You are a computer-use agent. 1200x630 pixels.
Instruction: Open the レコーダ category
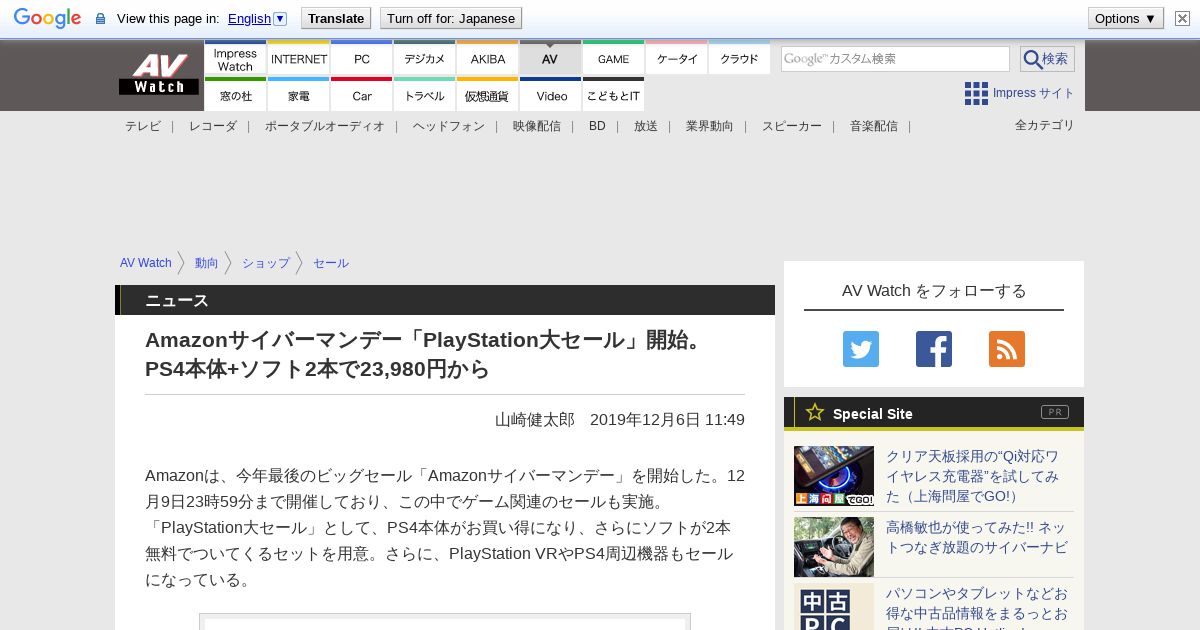pyautogui.click(x=213, y=126)
